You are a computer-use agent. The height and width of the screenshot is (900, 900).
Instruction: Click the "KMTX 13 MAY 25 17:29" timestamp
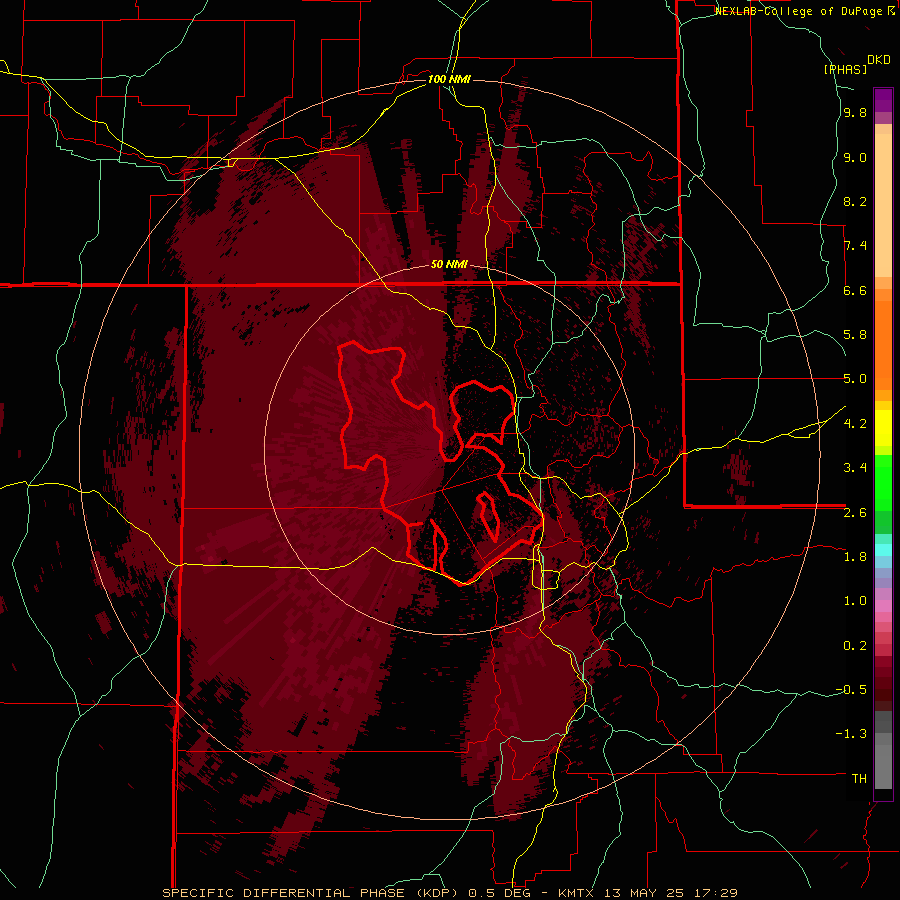click(648, 893)
